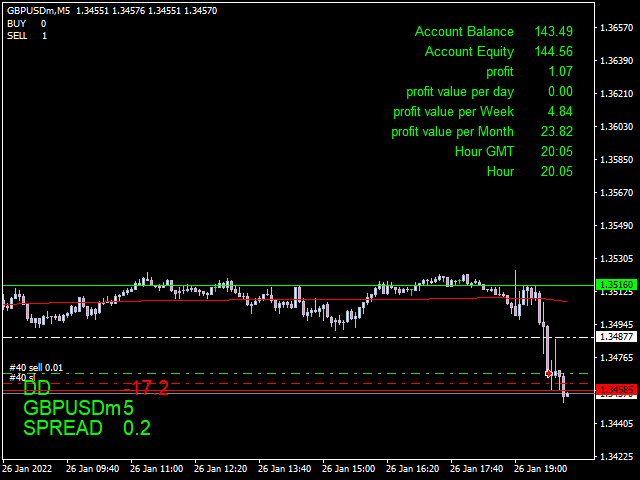Select the green 1.35160 price tag
640x480 pixels.
point(616,284)
